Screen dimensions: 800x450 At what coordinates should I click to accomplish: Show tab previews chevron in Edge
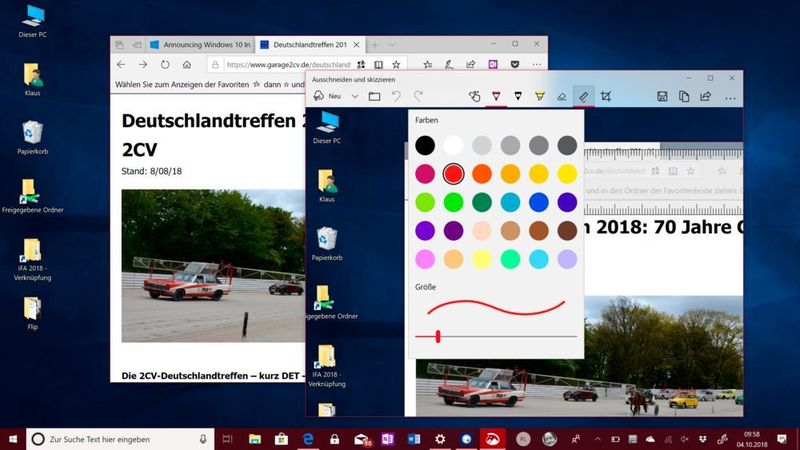click(x=392, y=45)
